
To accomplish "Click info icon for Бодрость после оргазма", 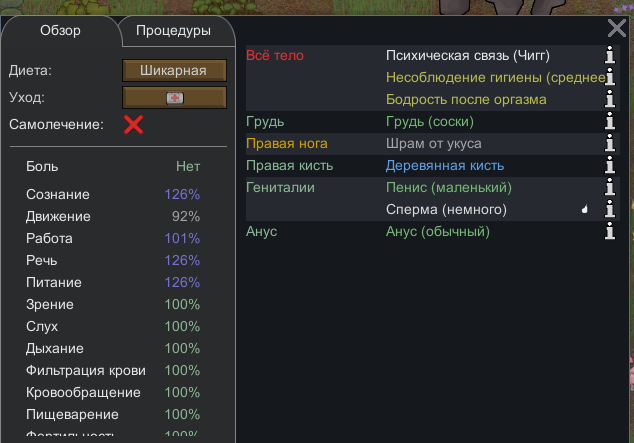I will click(608, 100).
